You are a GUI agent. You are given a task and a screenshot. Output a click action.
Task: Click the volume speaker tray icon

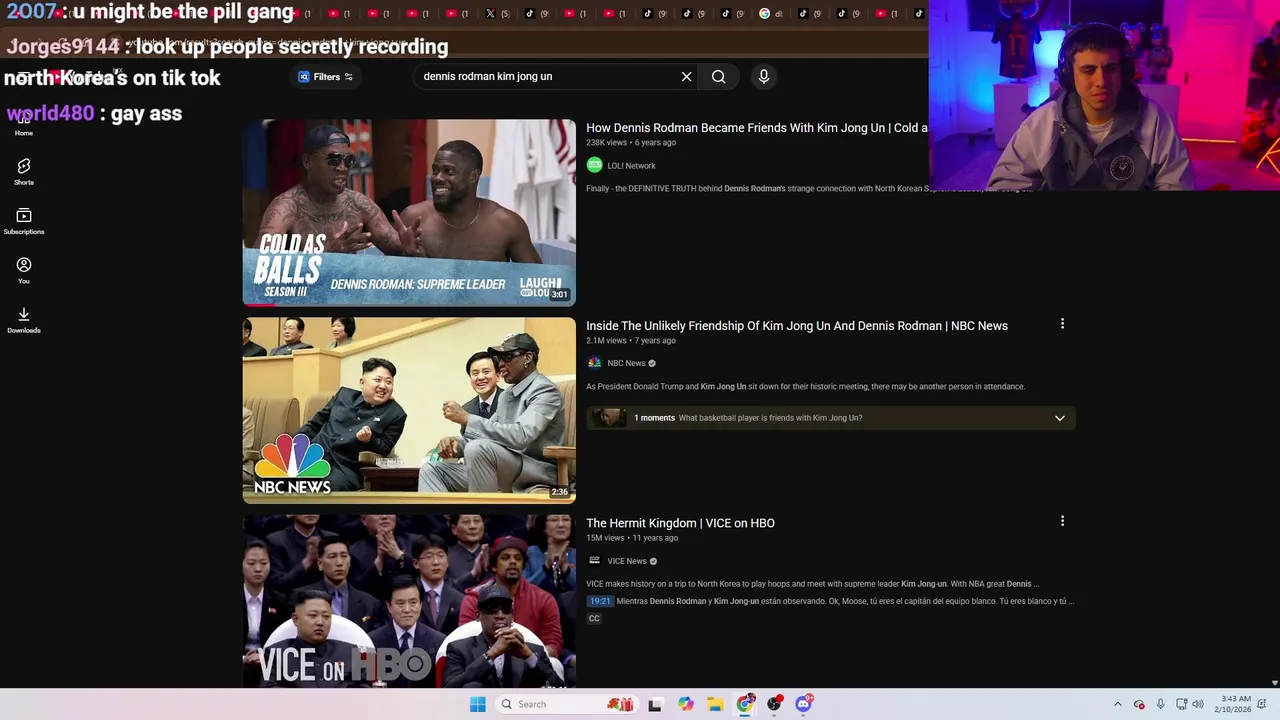1198,704
